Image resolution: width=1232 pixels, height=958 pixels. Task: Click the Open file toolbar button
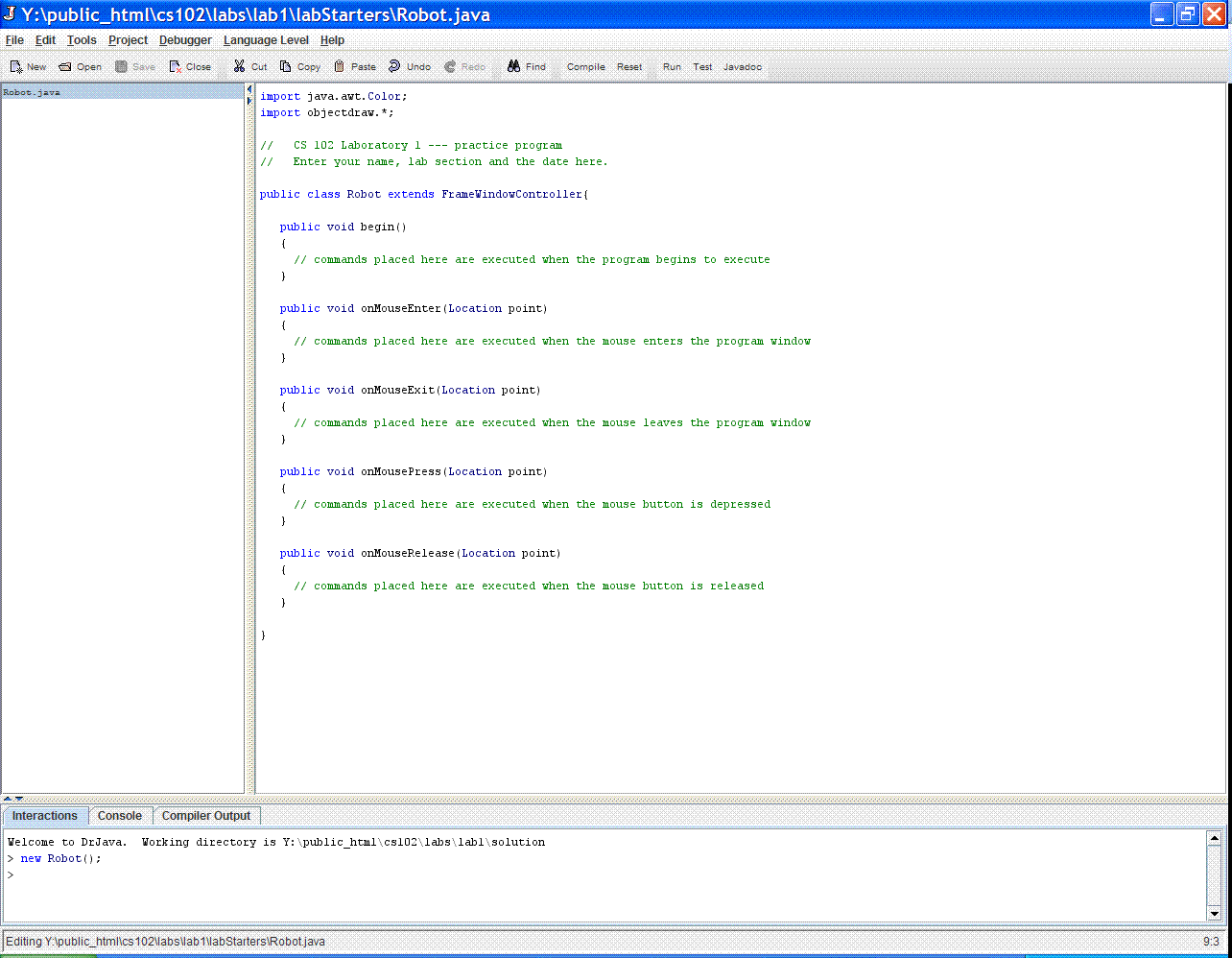point(80,67)
